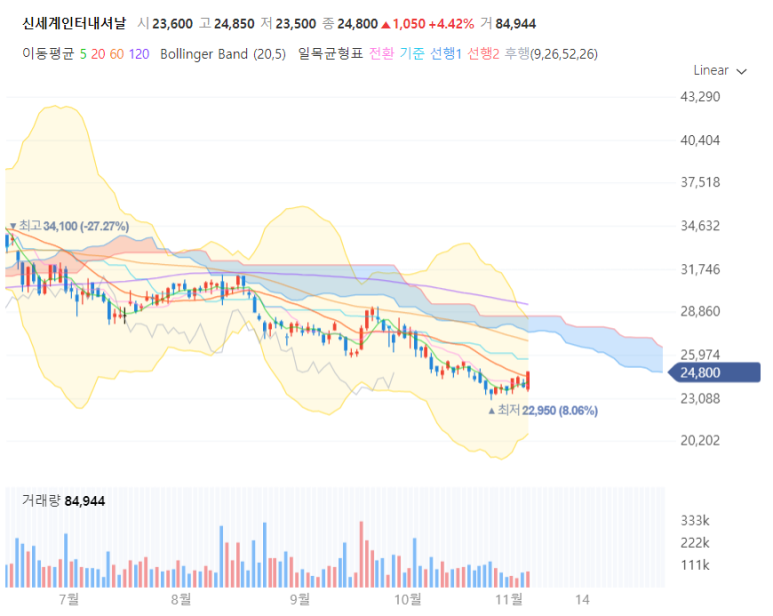Click the 선행1 line legend

[x=446, y=54]
